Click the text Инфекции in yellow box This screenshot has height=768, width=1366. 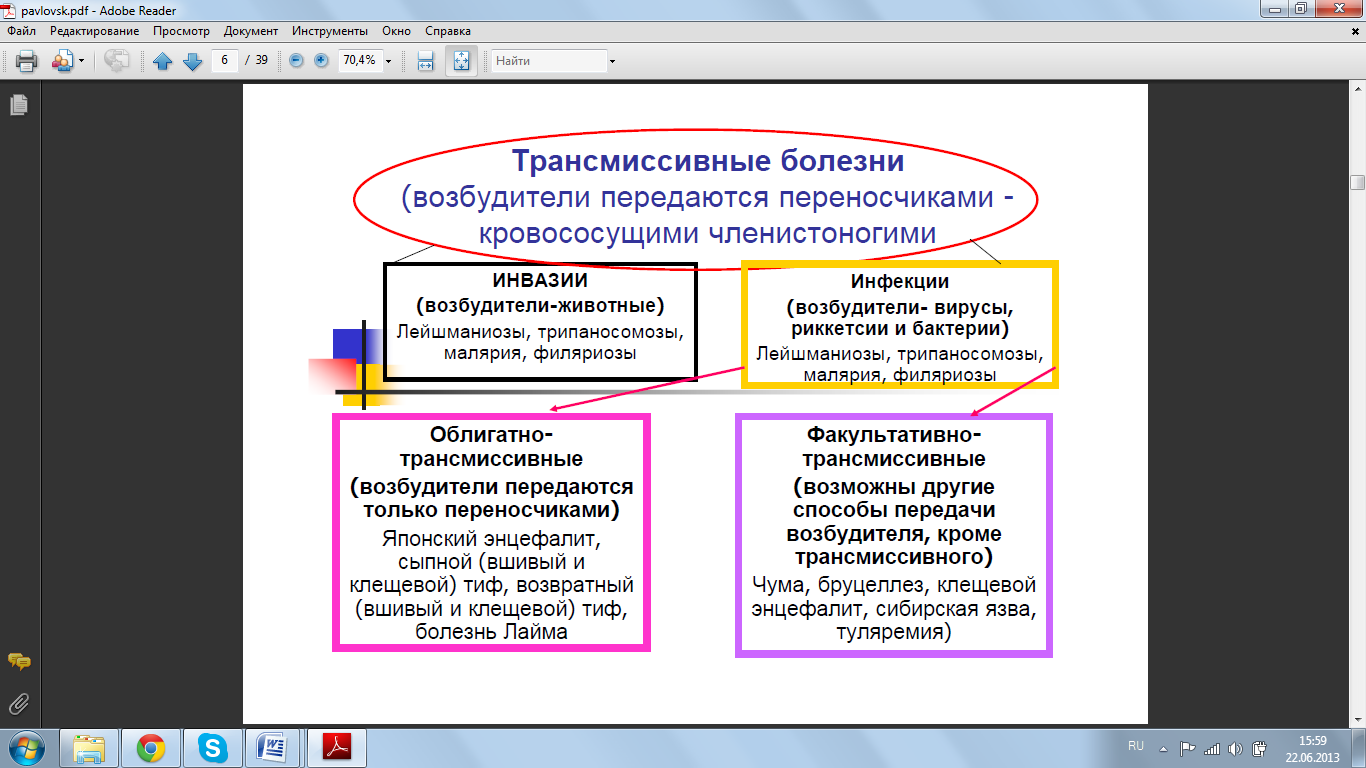(x=900, y=281)
